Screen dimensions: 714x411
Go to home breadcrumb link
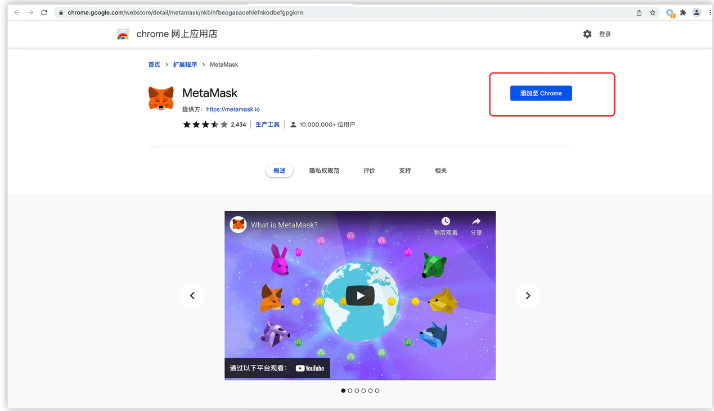pos(154,65)
